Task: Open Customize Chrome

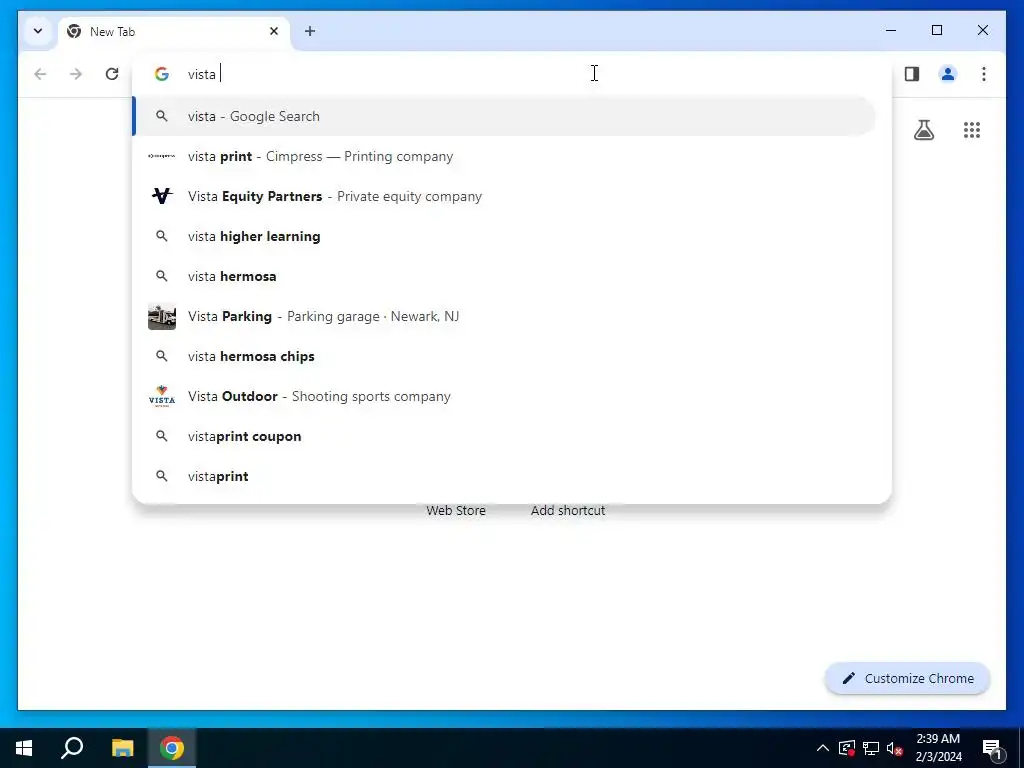Action: [x=907, y=679]
